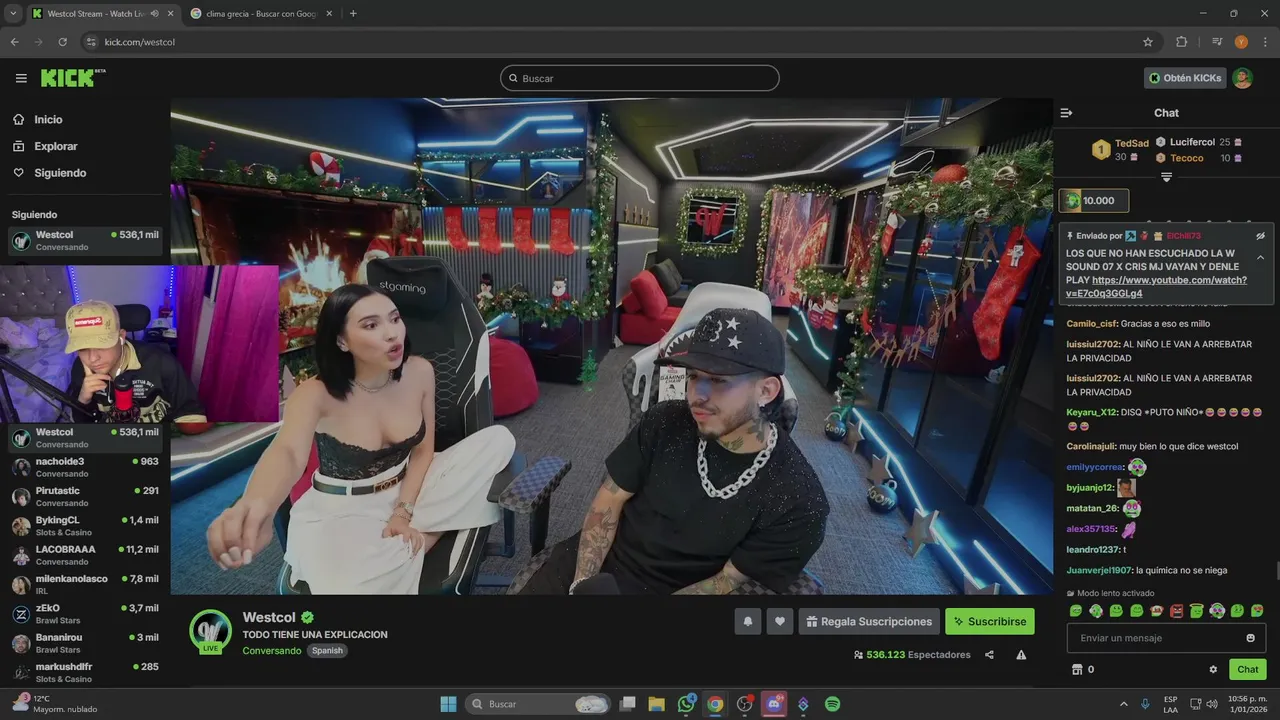Screen dimensions: 1280x720
Task: Open Chrome extensions puzzle icon
Action: tap(1181, 42)
